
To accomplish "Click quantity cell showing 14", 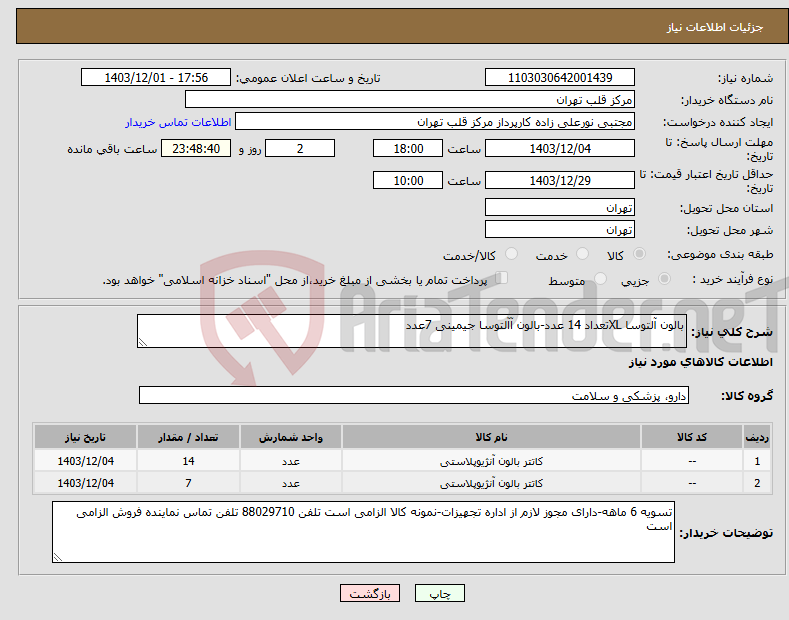I will (188, 461).
